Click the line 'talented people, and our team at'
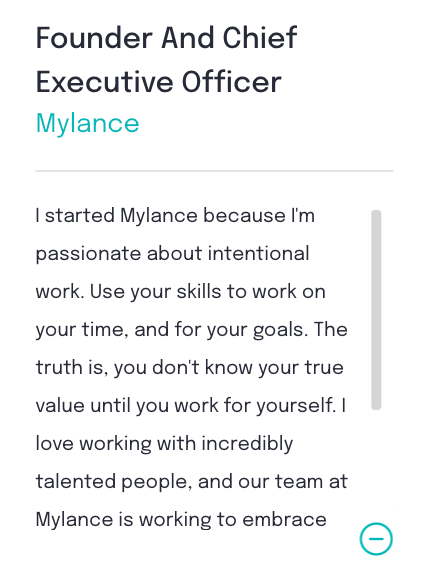The height and width of the screenshot is (584, 432). (191, 482)
